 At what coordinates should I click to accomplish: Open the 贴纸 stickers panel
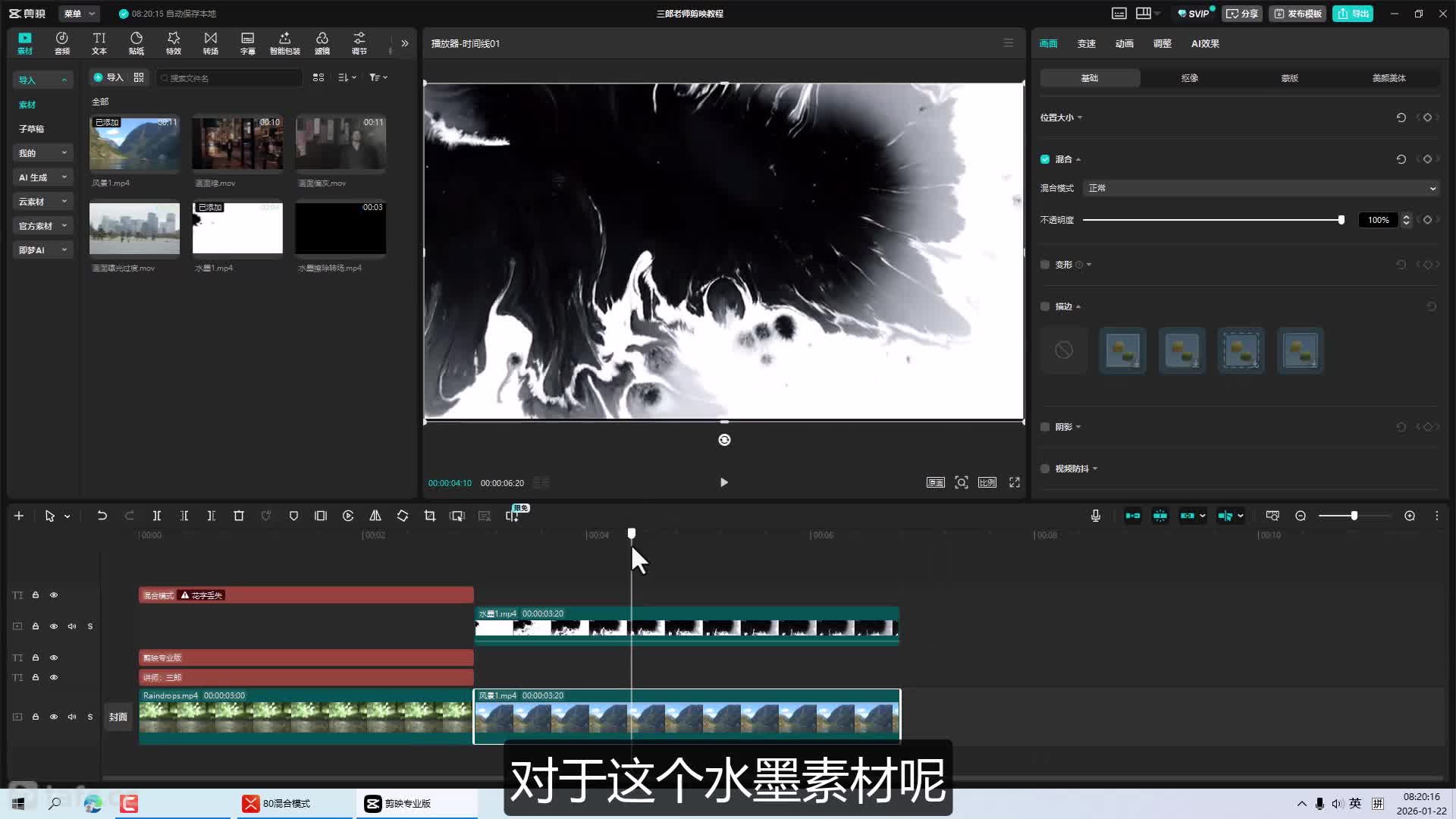point(136,43)
